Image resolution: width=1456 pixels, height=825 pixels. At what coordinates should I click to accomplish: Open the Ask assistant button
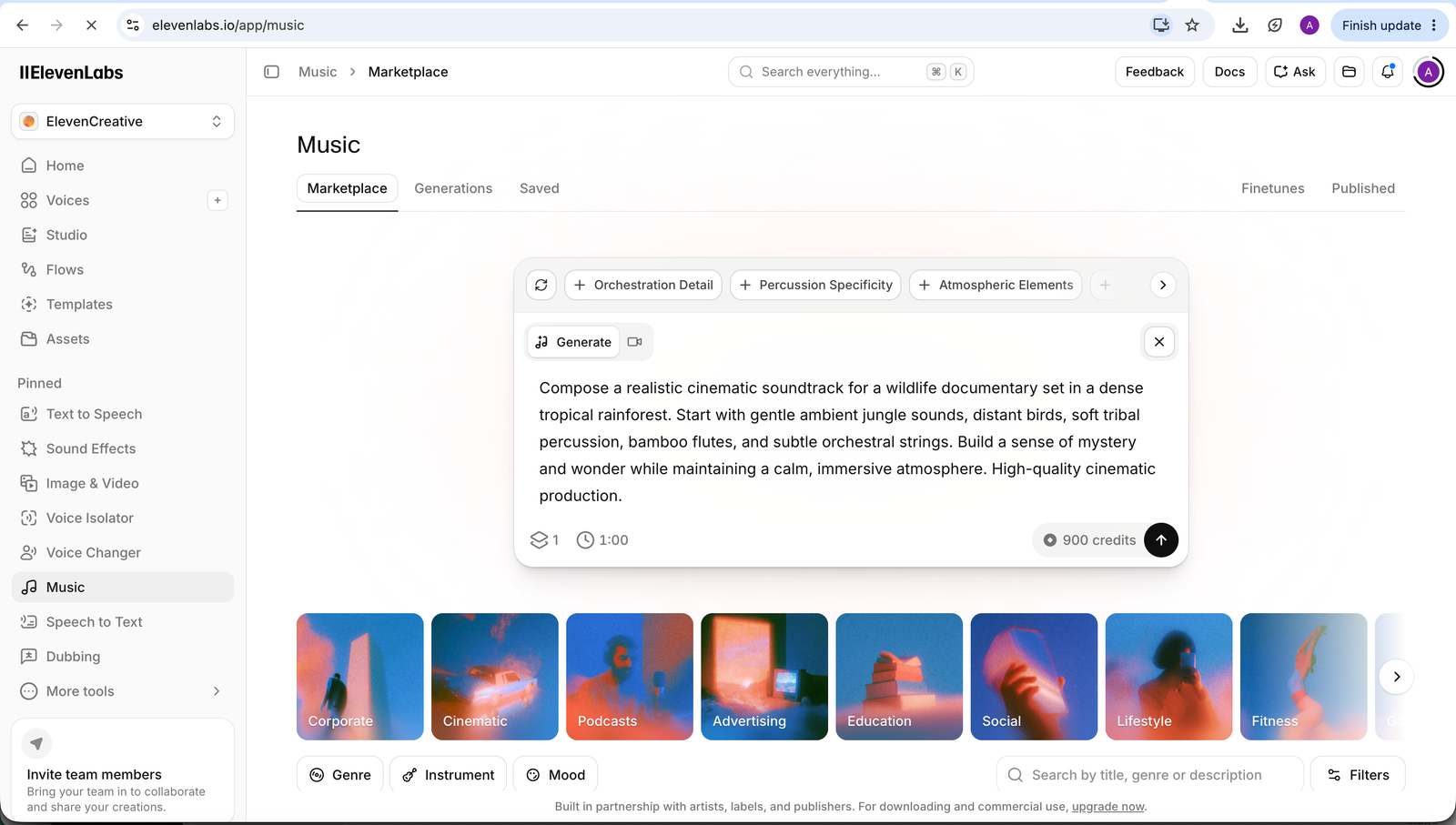(x=1295, y=72)
